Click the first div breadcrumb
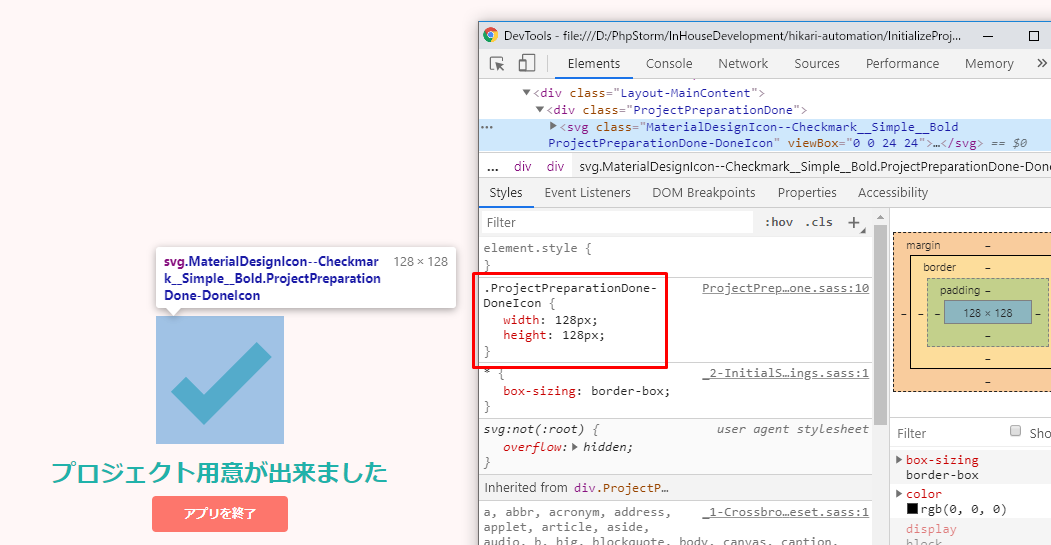The image size is (1051, 545). point(523,167)
